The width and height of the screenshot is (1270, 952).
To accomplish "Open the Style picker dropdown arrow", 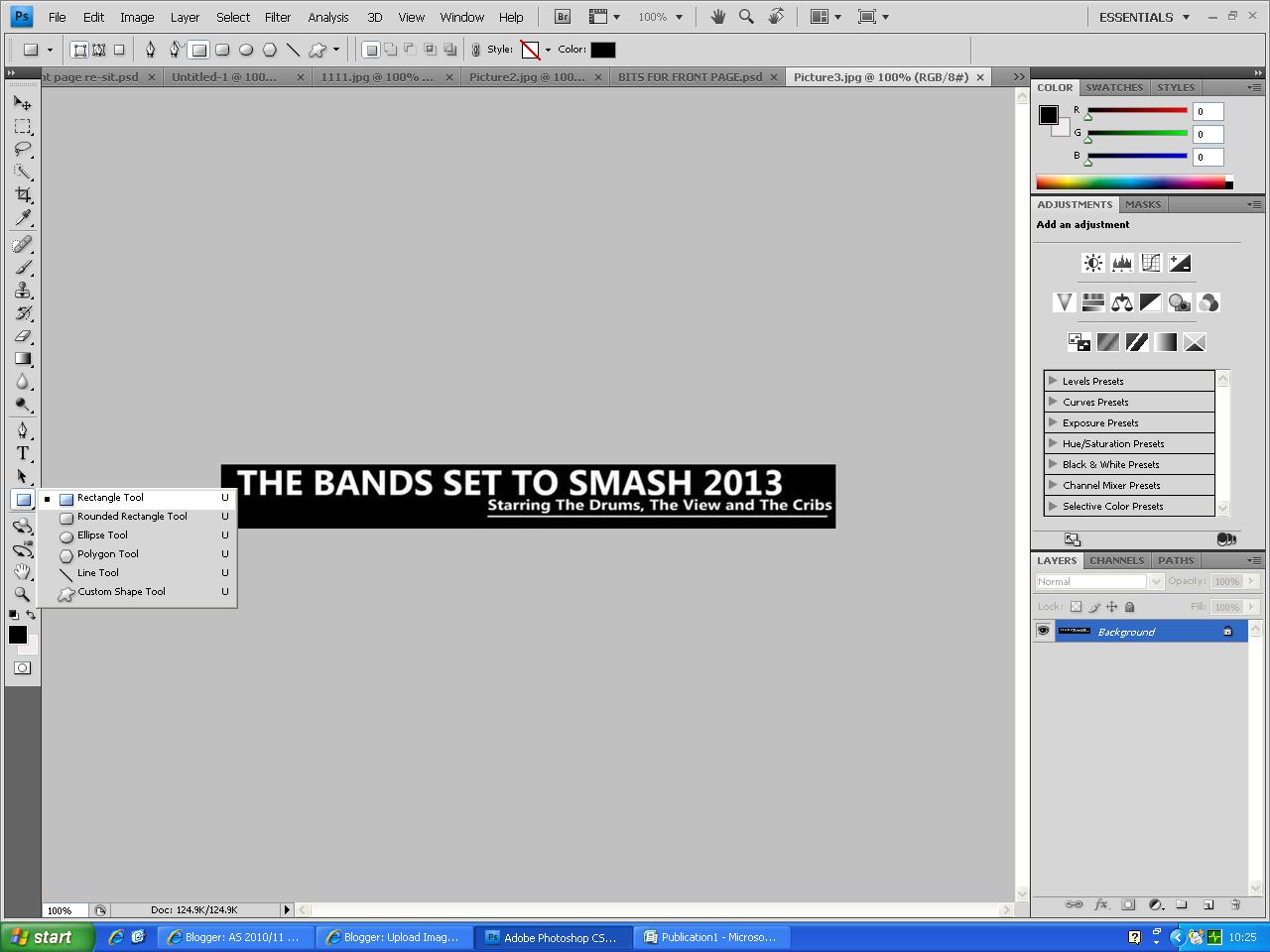I will tap(548, 50).
